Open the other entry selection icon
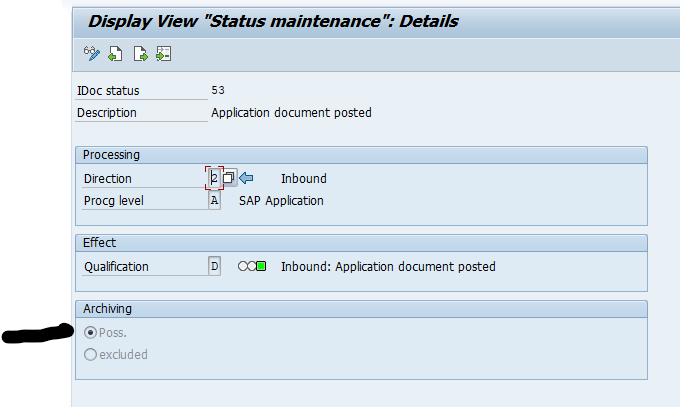This screenshot has height=407, width=680. tap(163, 53)
